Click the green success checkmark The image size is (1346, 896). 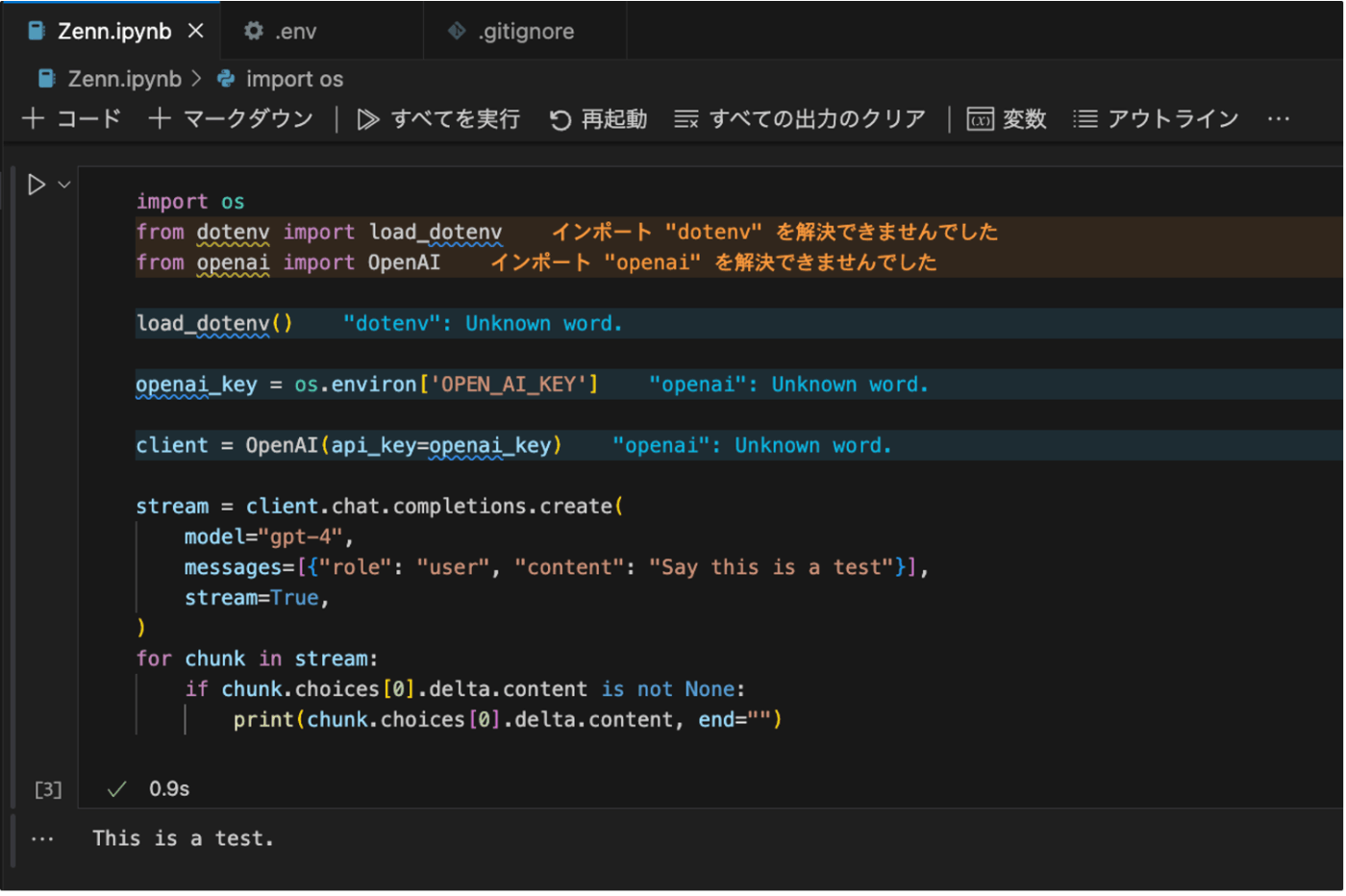tap(117, 789)
